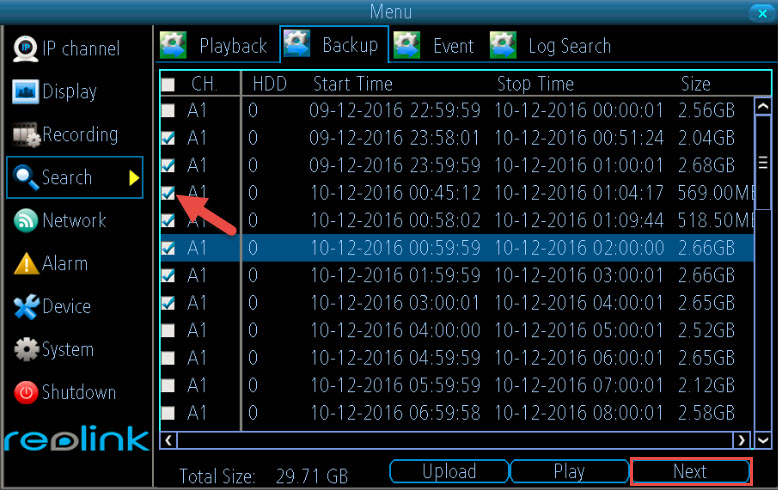The height and width of the screenshot is (490, 778).
Task: Click the size value 2.56GB
Action: (x=706, y=110)
